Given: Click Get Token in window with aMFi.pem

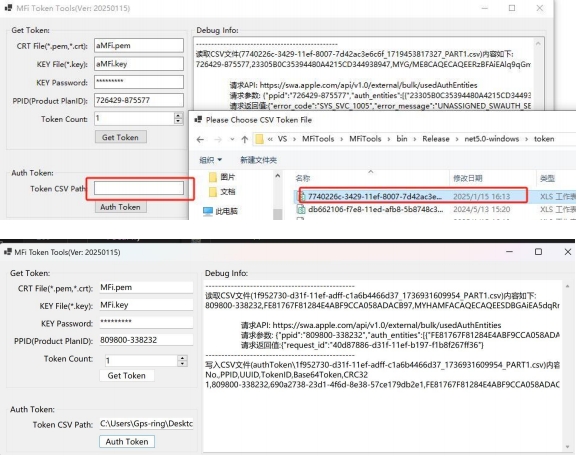Looking at the screenshot, I should pos(120,137).
